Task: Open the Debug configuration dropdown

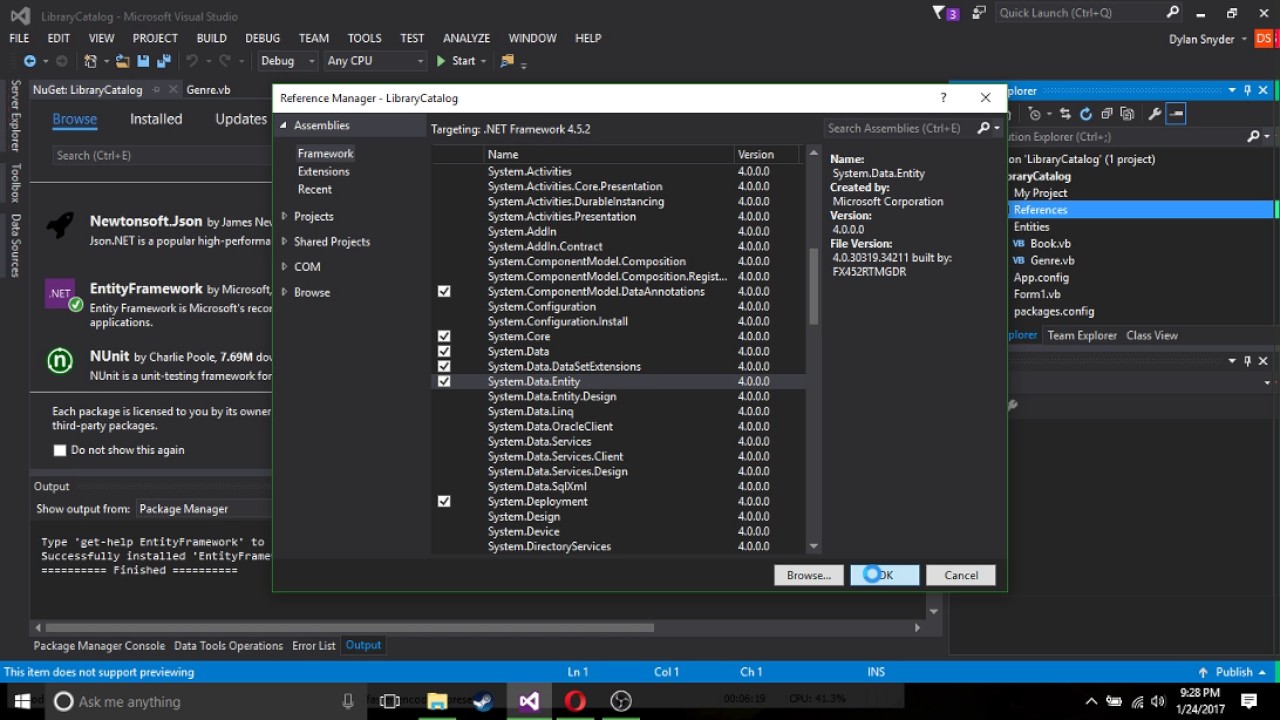Action: point(286,61)
